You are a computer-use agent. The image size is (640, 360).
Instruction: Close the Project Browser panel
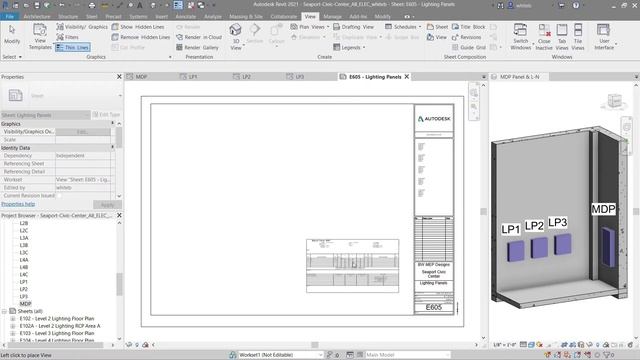pos(119,215)
